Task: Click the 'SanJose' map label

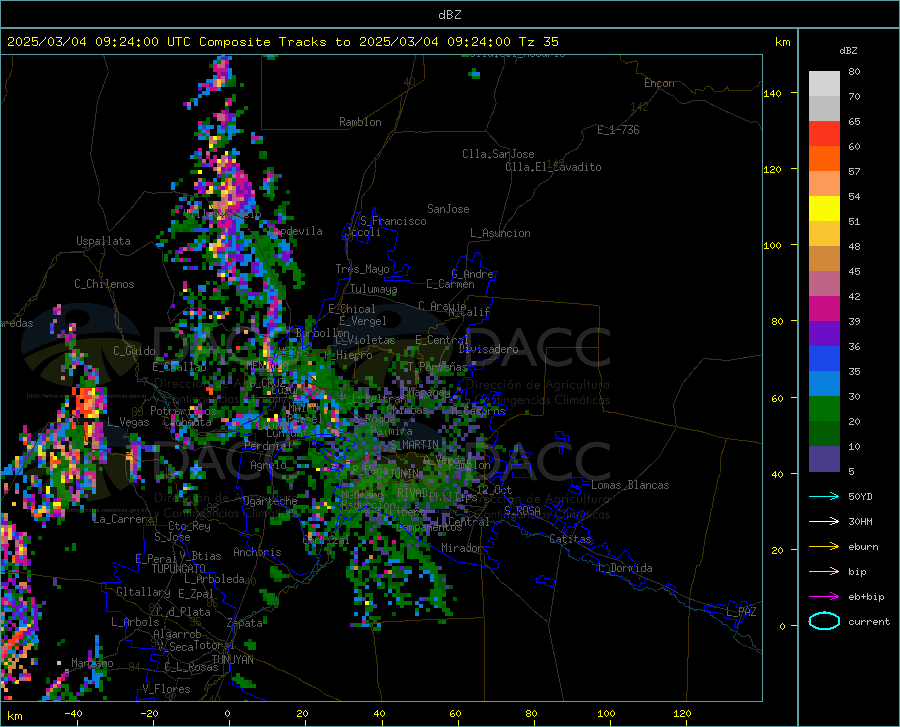Action: click(x=448, y=209)
